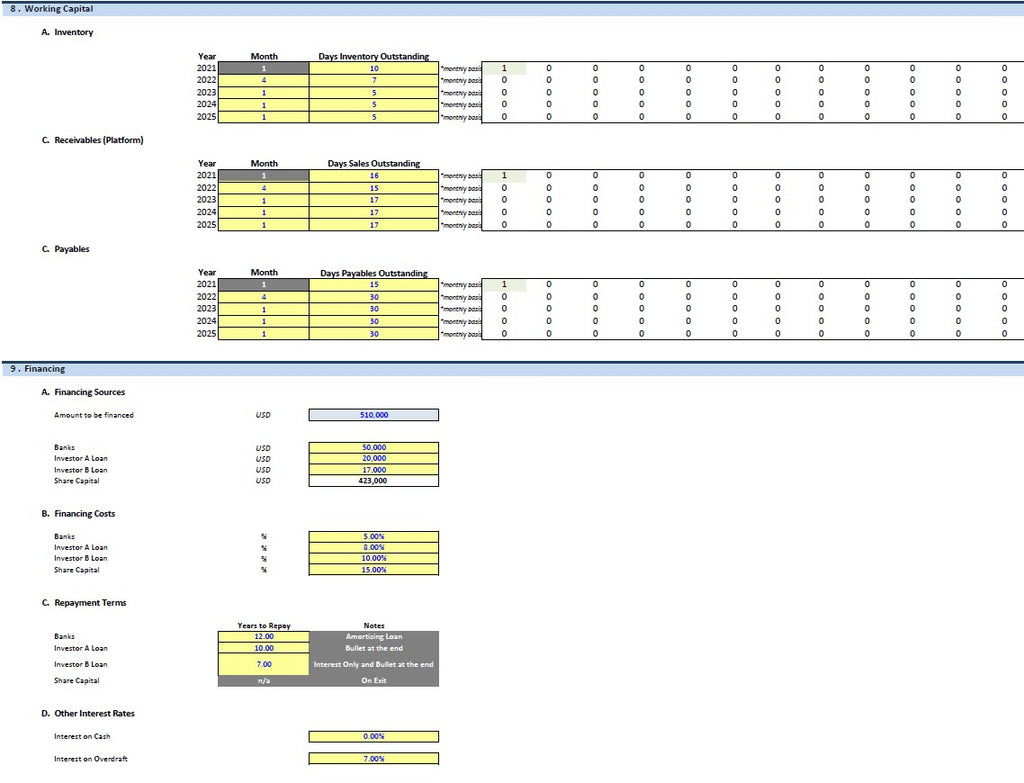This screenshot has width=1024, height=783.
Task: Click the 2021 Days Inventory Outstanding cell
Action: pyautogui.click(x=374, y=68)
